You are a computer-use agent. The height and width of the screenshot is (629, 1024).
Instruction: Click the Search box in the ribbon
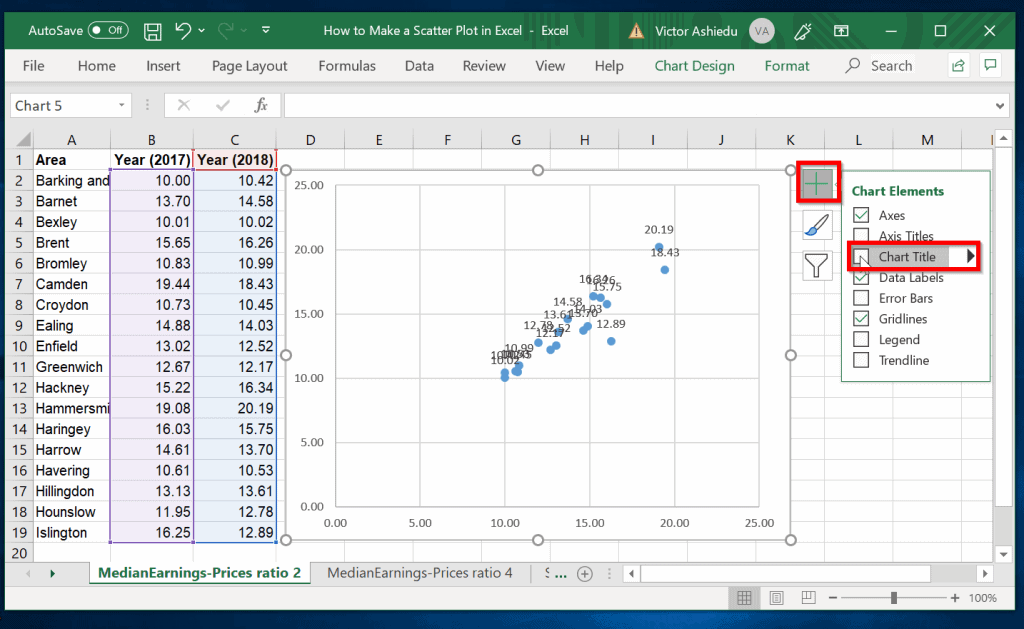tap(889, 65)
